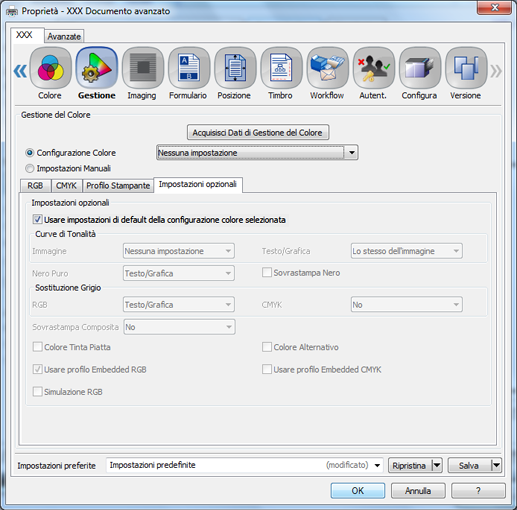Open the Nero Puro dropdown
517x510 pixels.
179,273
